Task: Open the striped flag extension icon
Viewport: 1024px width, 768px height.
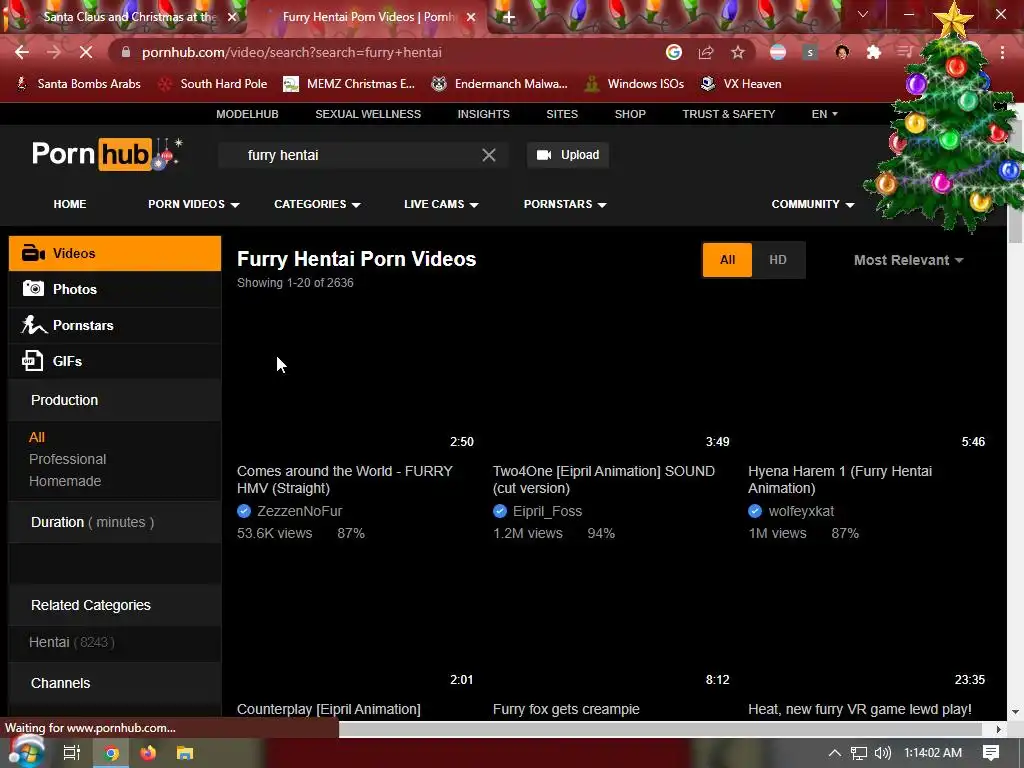Action: [778, 52]
